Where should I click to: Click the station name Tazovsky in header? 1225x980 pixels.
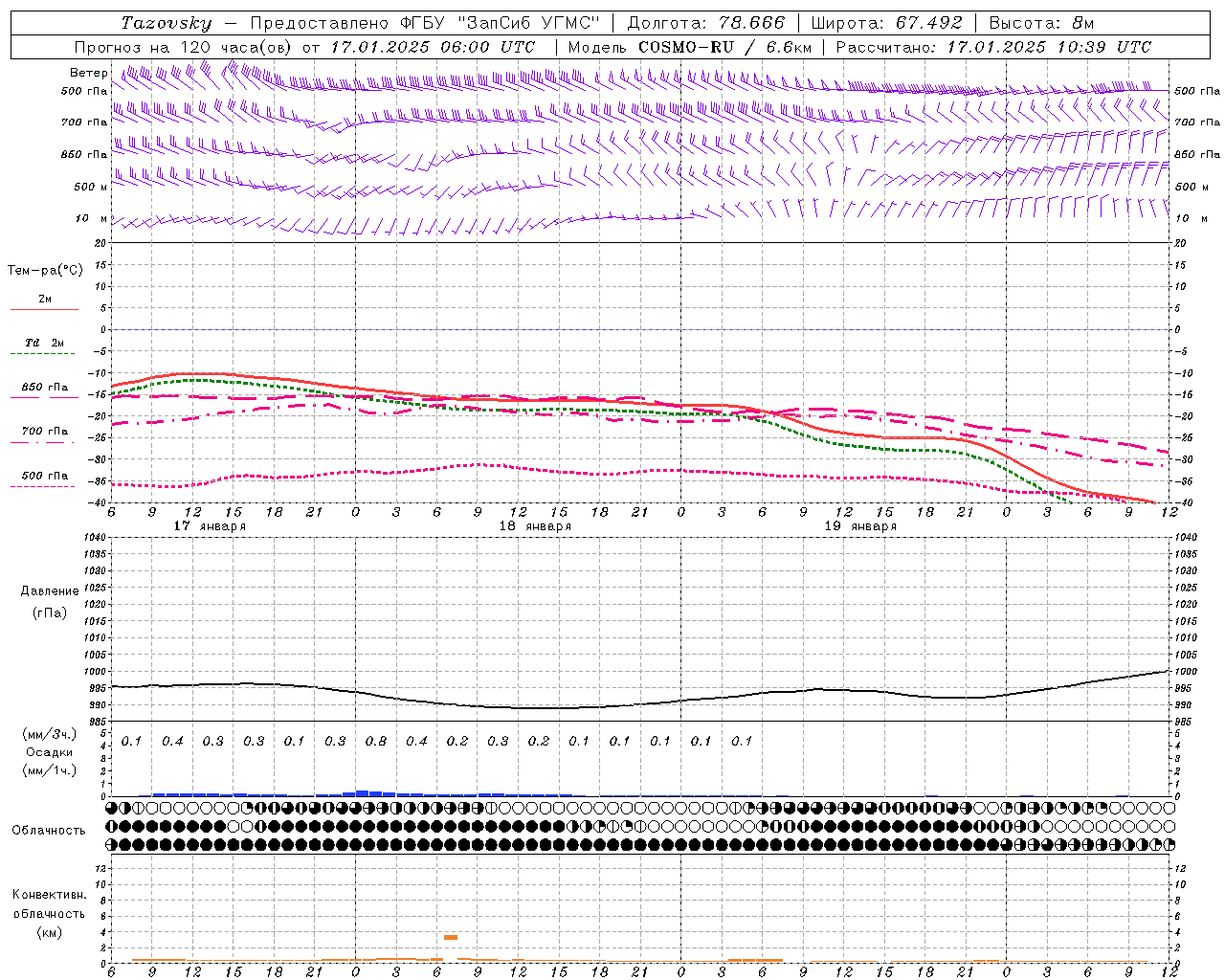pyautogui.click(x=167, y=23)
